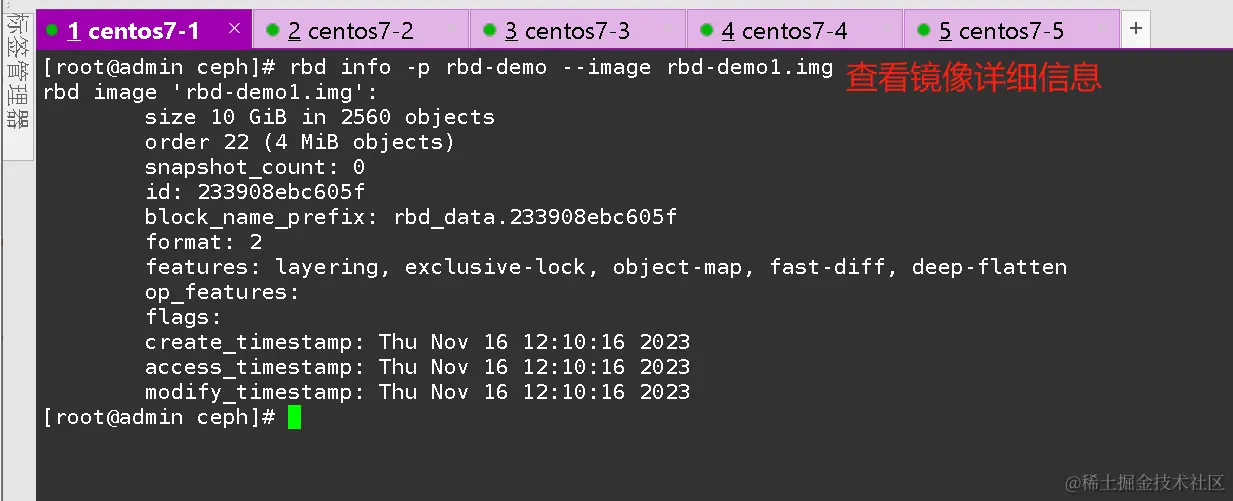1233x501 pixels.
Task: Click the red Chinese annotation text
Action: tap(973, 77)
